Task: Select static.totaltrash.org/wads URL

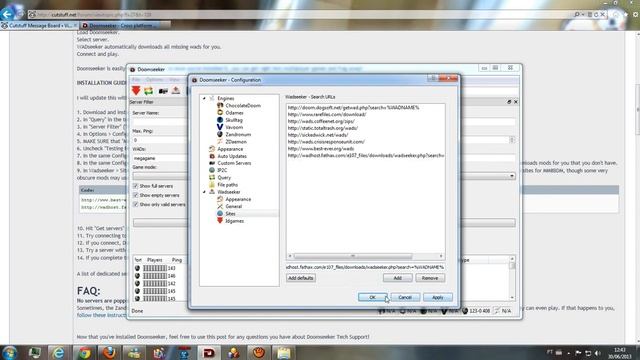Action: (322, 128)
